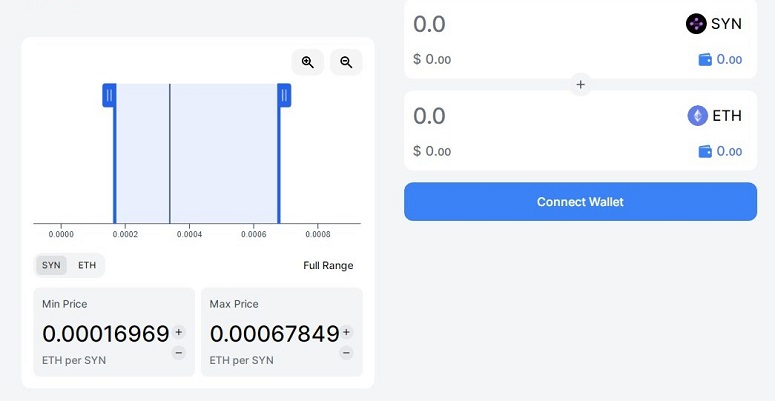Click the right max price range handle
This screenshot has height=401, width=775.
(284, 95)
